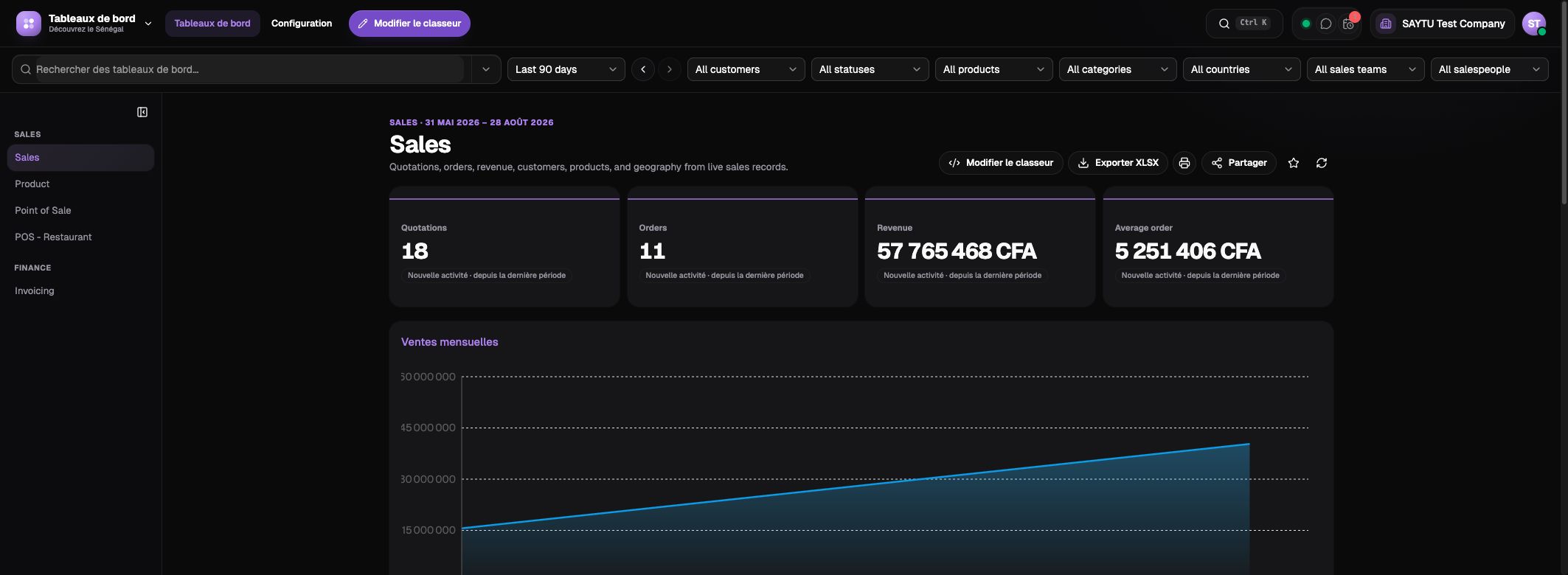Open the Point of Sale dashboard
The height and width of the screenshot is (575, 1568).
(43, 211)
